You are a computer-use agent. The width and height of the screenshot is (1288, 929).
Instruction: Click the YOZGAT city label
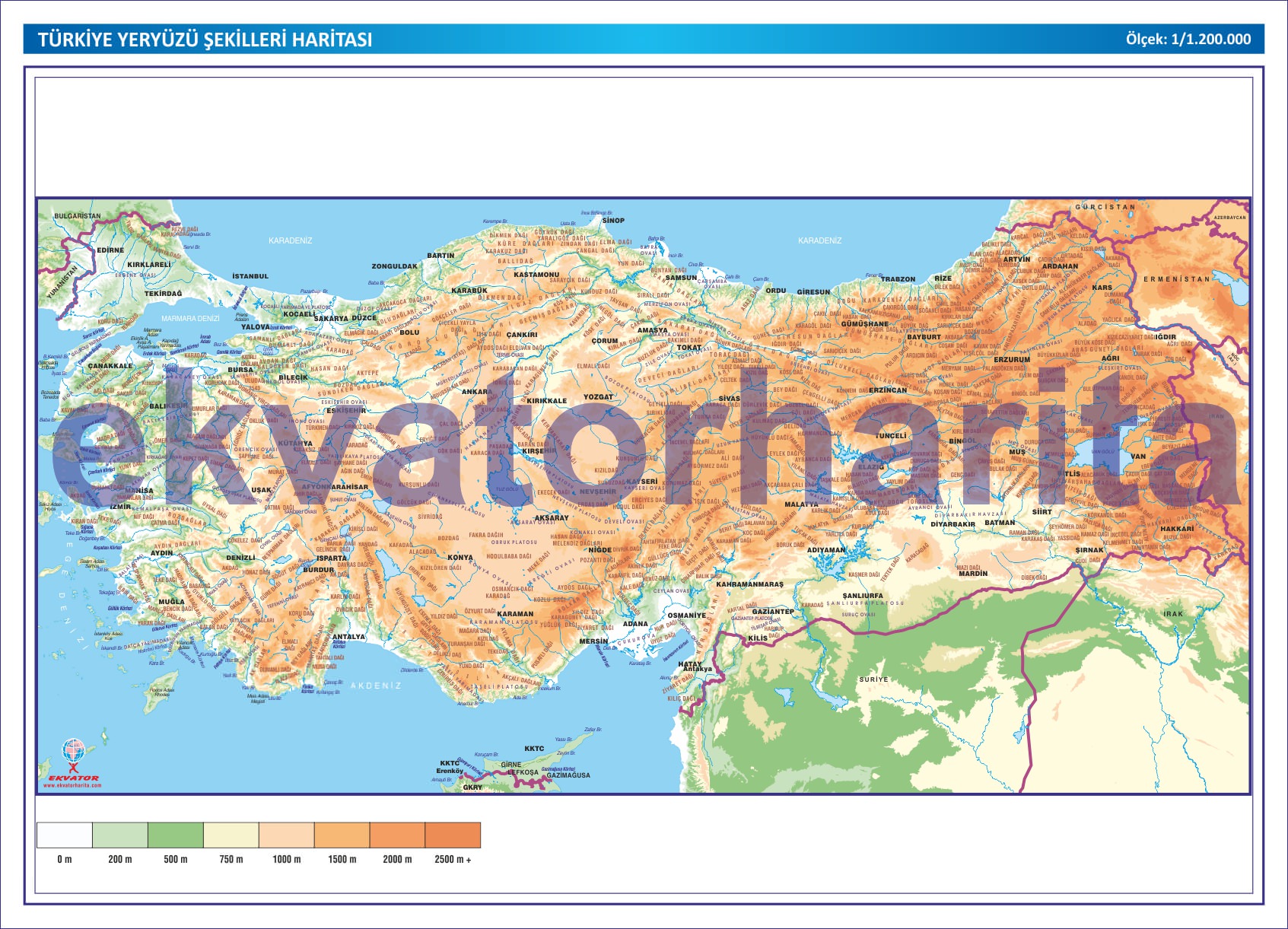point(599,396)
